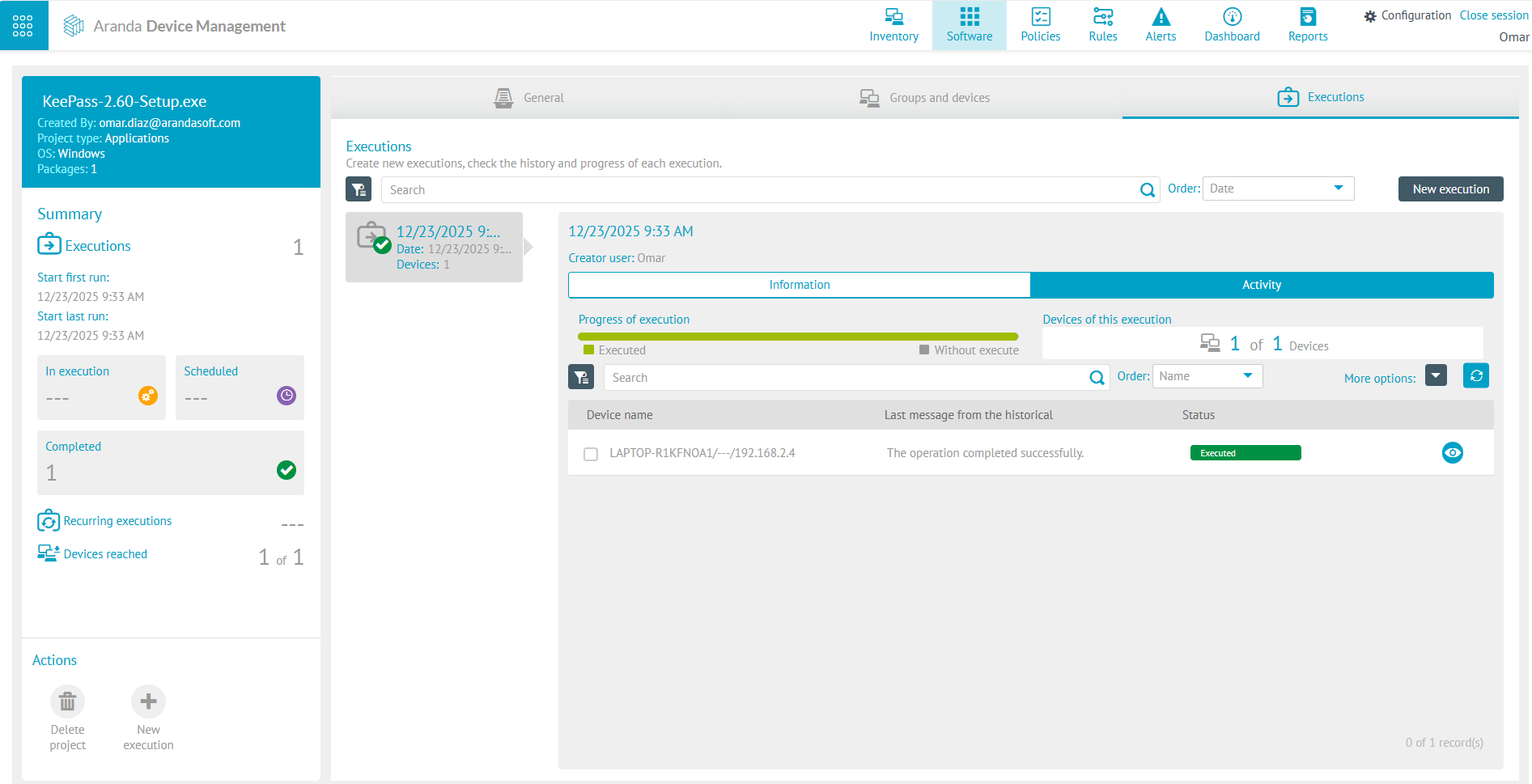
Task: View details with the eye icon
Action: pyautogui.click(x=1452, y=453)
